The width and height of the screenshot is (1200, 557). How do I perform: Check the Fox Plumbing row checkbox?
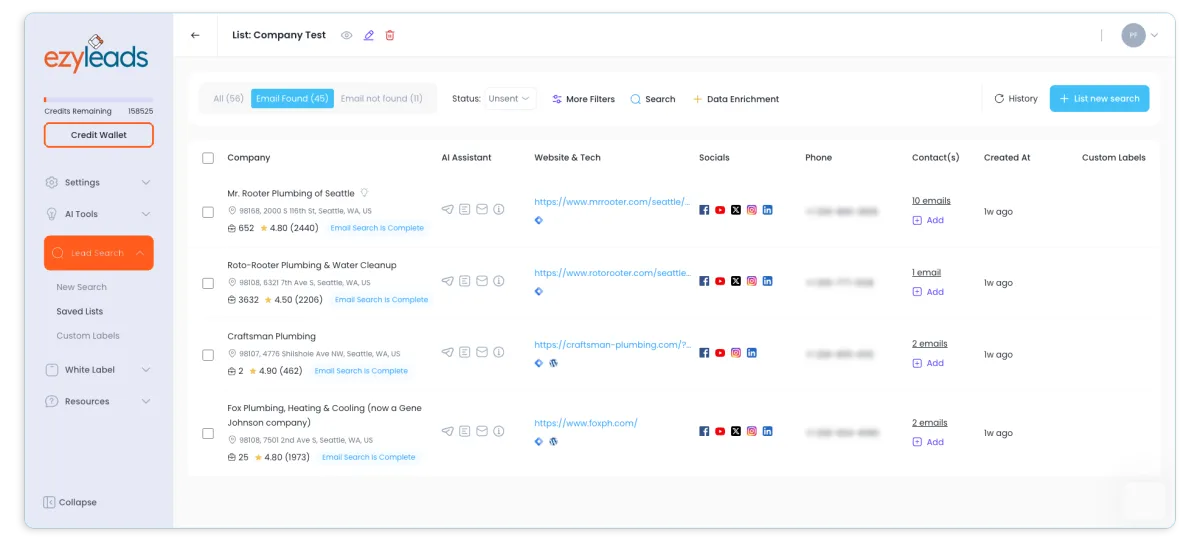point(208,434)
